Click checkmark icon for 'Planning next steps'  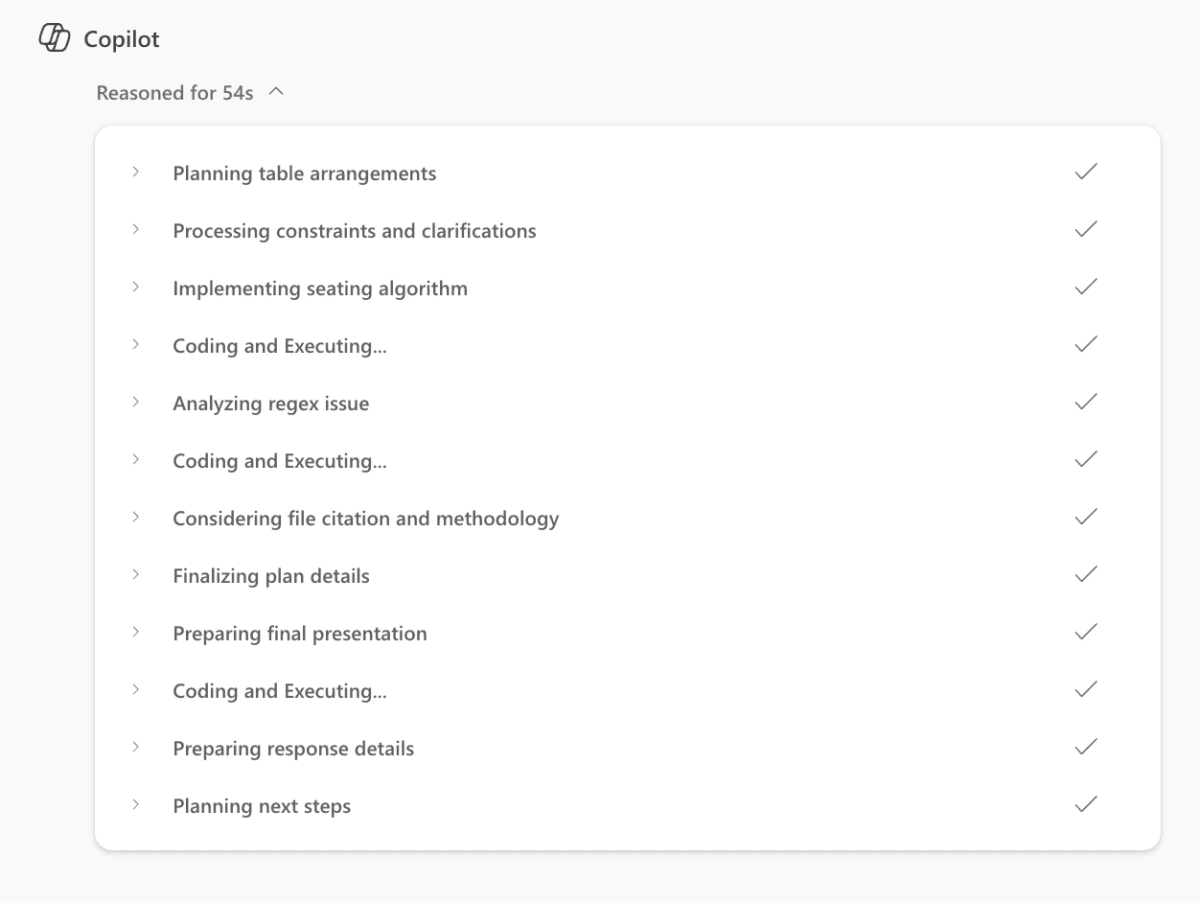click(1085, 805)
